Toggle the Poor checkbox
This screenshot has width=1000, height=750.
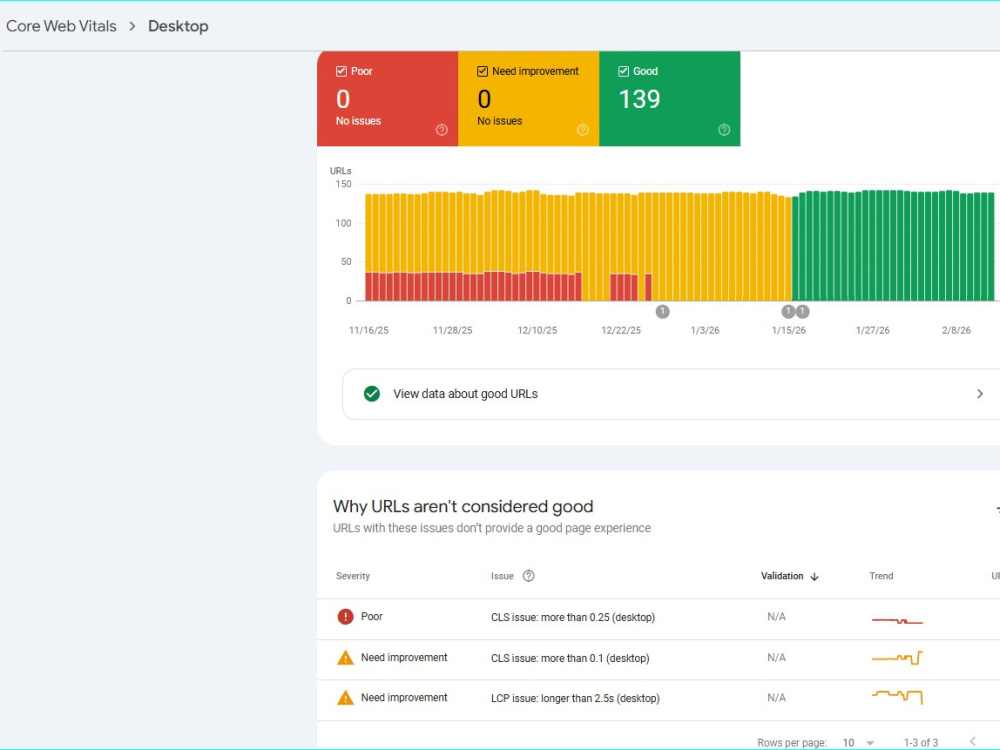[341, 71]
